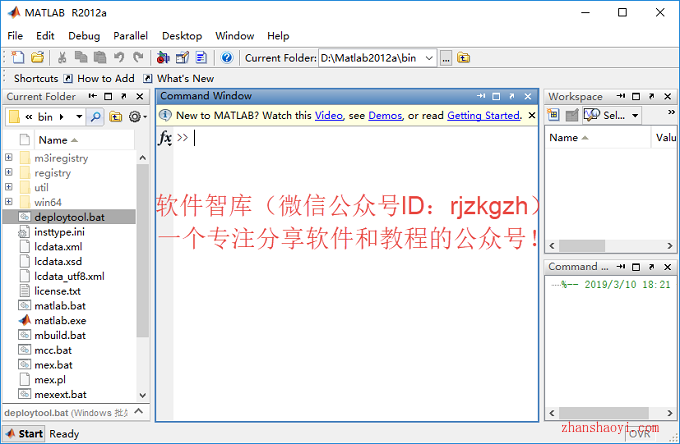Click the Current Folder vertical scrollbar thumb
The width and height of the screenshot is (680, 444).
tap(142, 251)
